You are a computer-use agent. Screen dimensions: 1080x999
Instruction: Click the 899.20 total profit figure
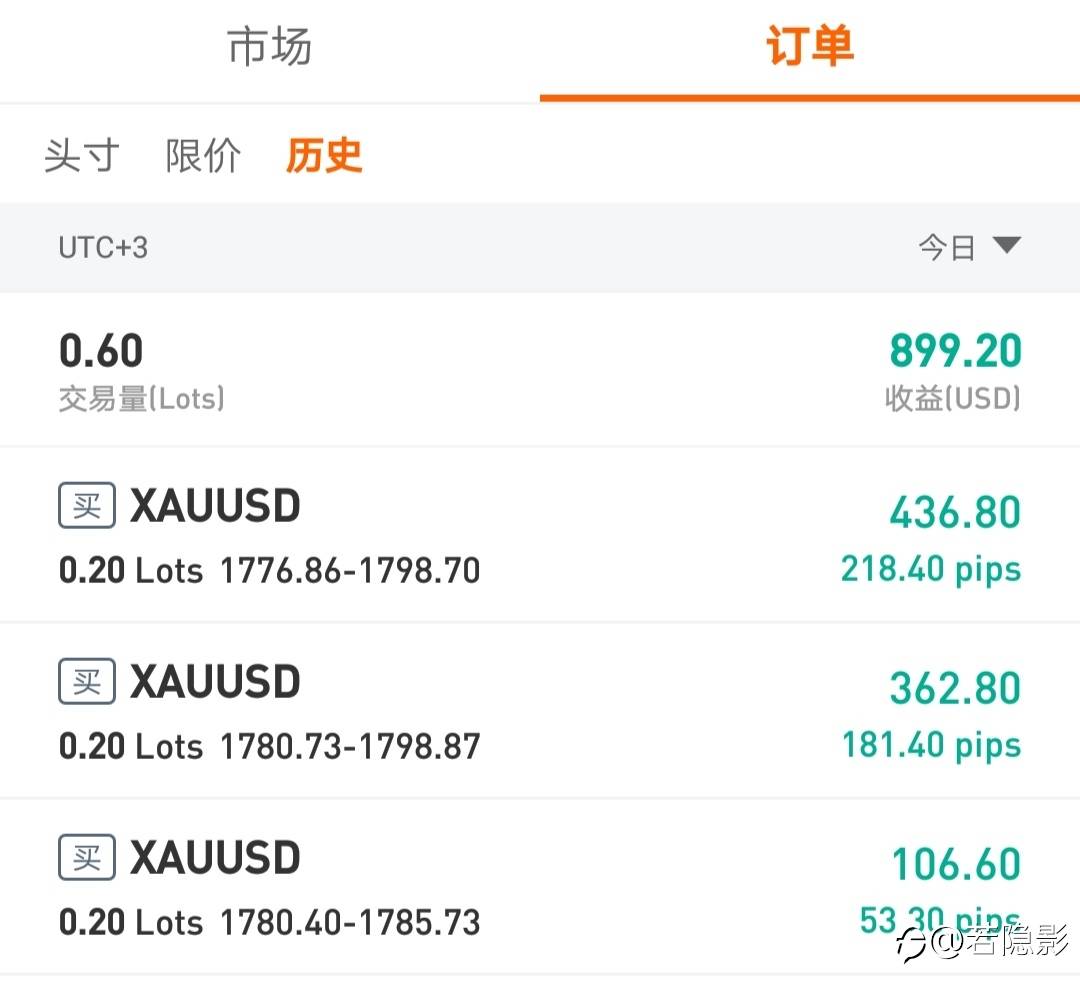pyautogui.click(x=955, y=351)
